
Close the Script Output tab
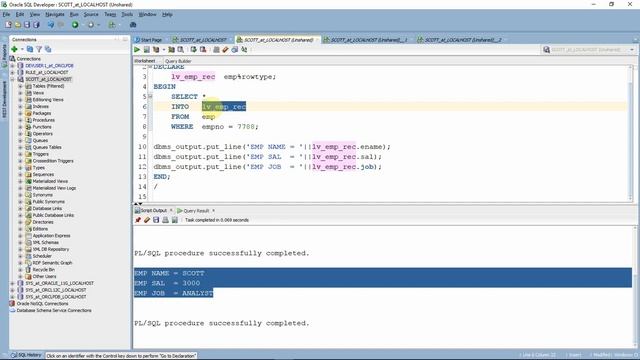click(x=171, y=211)
